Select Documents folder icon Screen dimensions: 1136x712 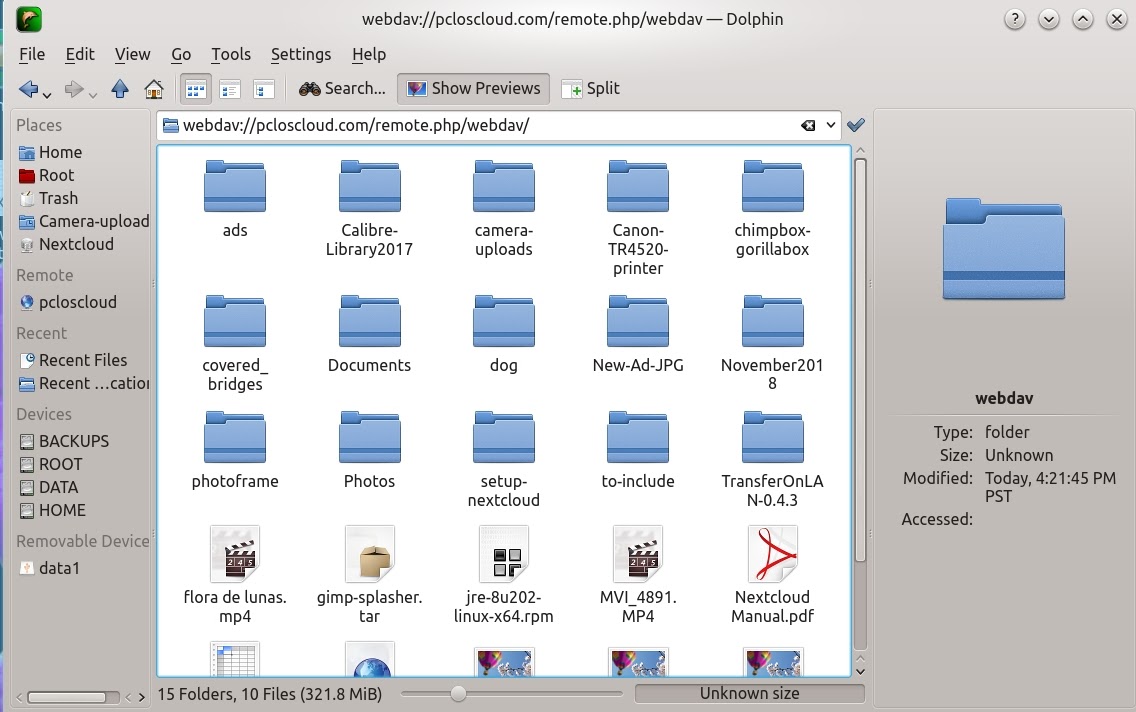369,322
